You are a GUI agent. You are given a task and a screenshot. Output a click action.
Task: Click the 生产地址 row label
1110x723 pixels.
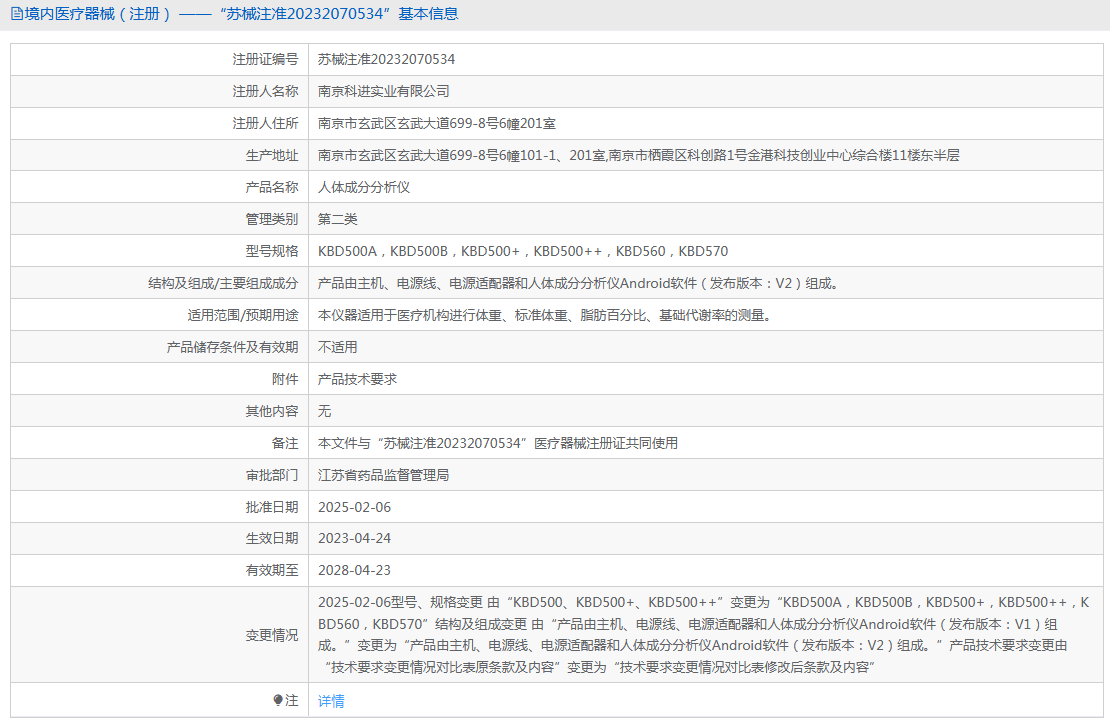[272, 155]
